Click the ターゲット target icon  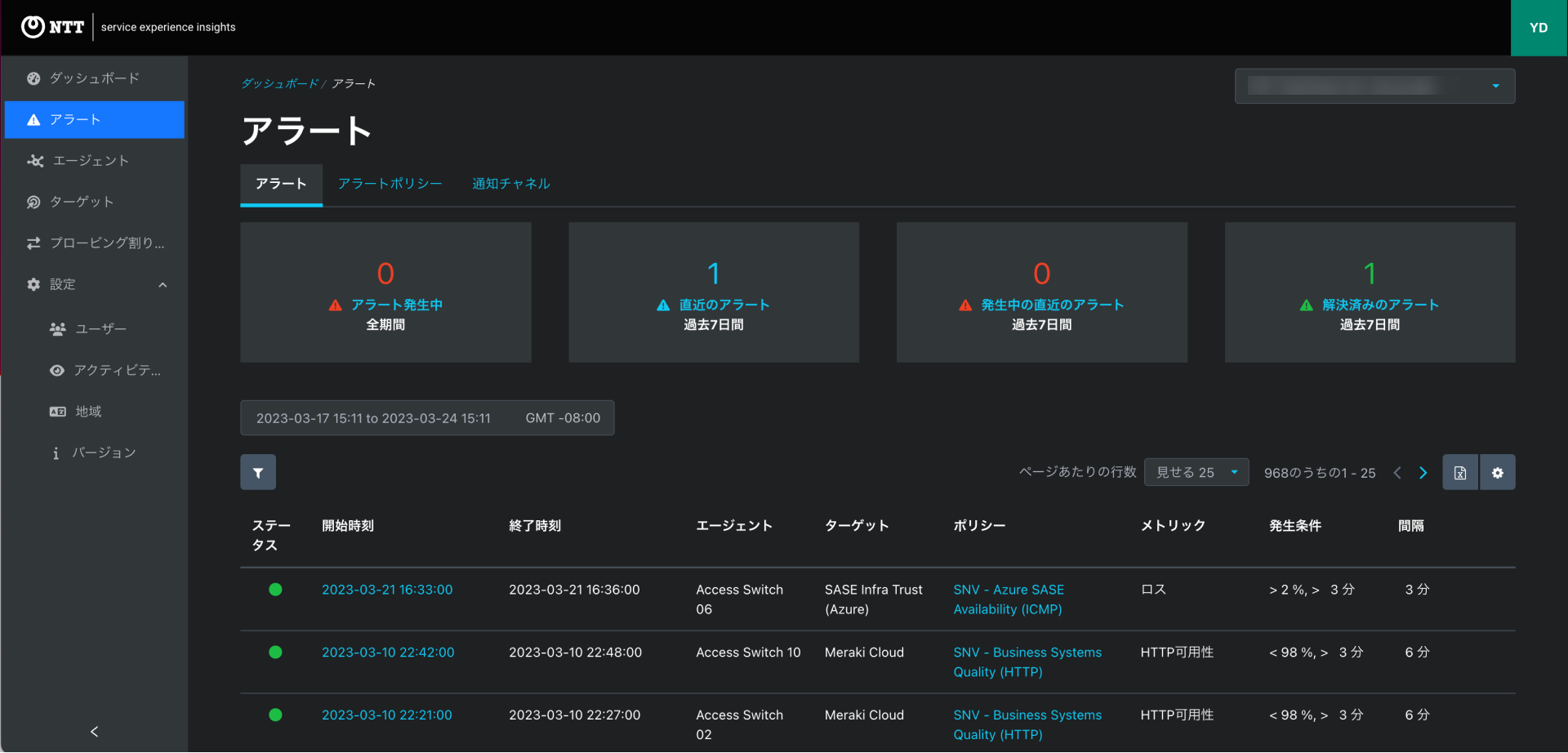[x=33, y=202]
